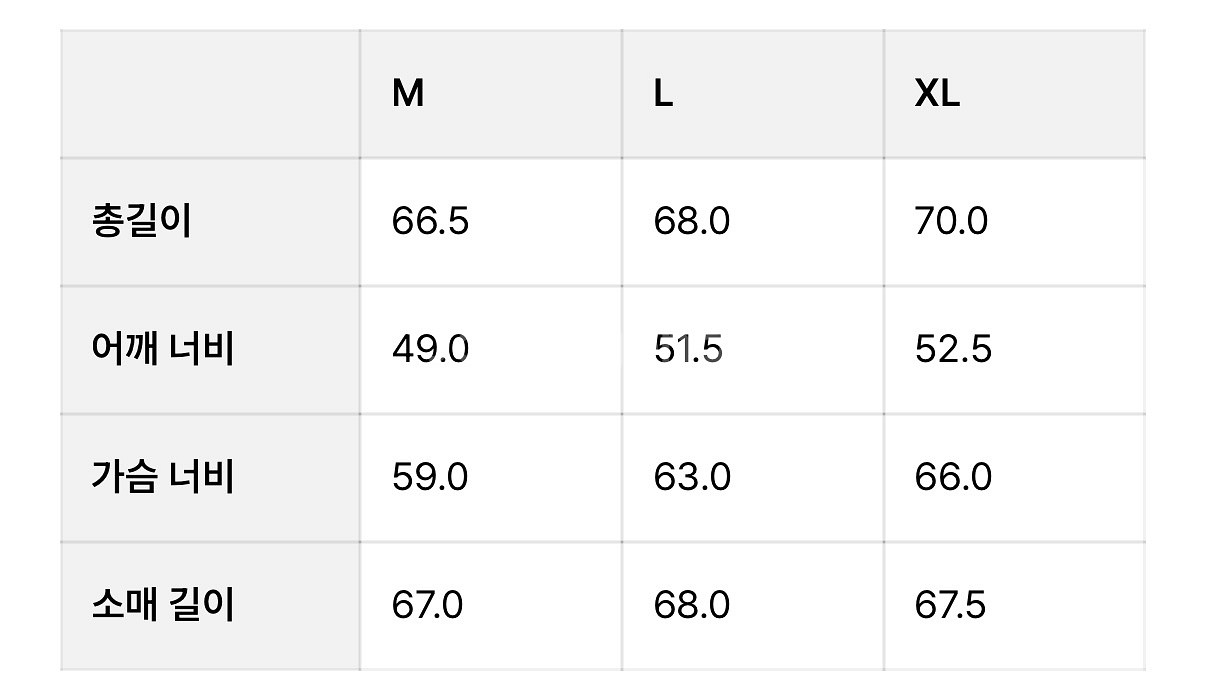Select the 68.0 value in 소매 길이 row
The image size is (1206, 693).
pyautogui.click(x=692, y=605)
